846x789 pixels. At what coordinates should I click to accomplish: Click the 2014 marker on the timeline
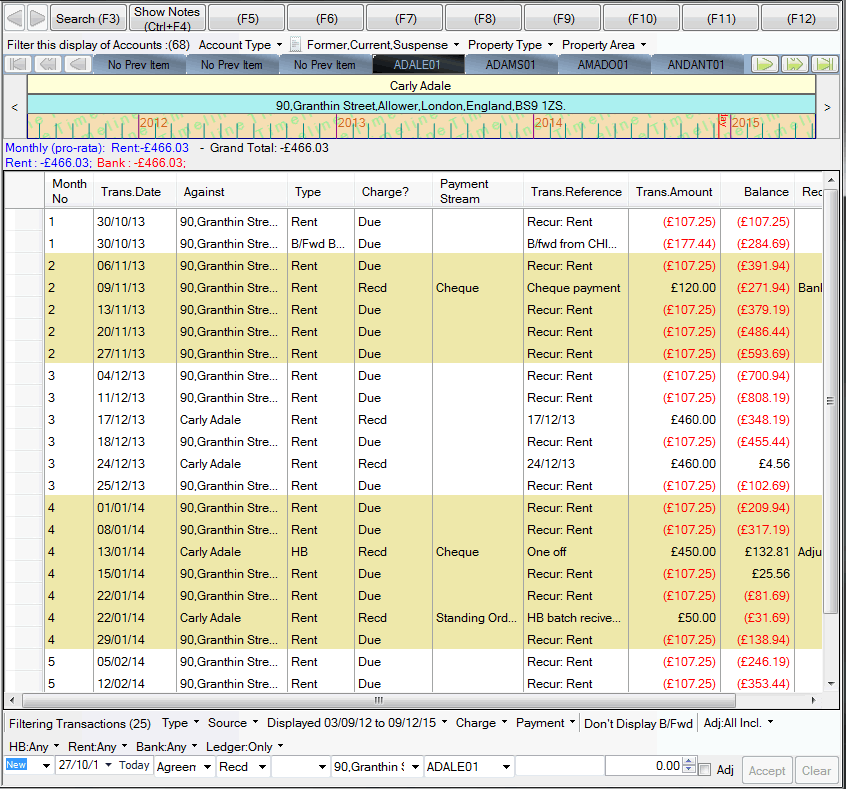(x=548, y=123)
